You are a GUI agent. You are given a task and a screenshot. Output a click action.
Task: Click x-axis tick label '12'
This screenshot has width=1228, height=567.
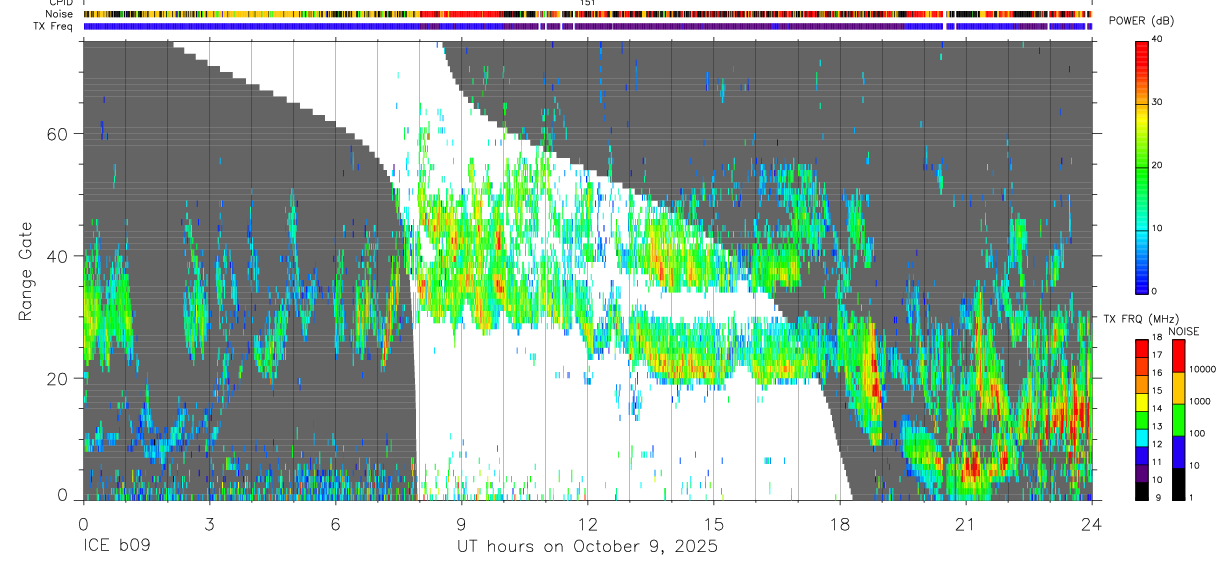pyautogui.click(x=587, y=523)
